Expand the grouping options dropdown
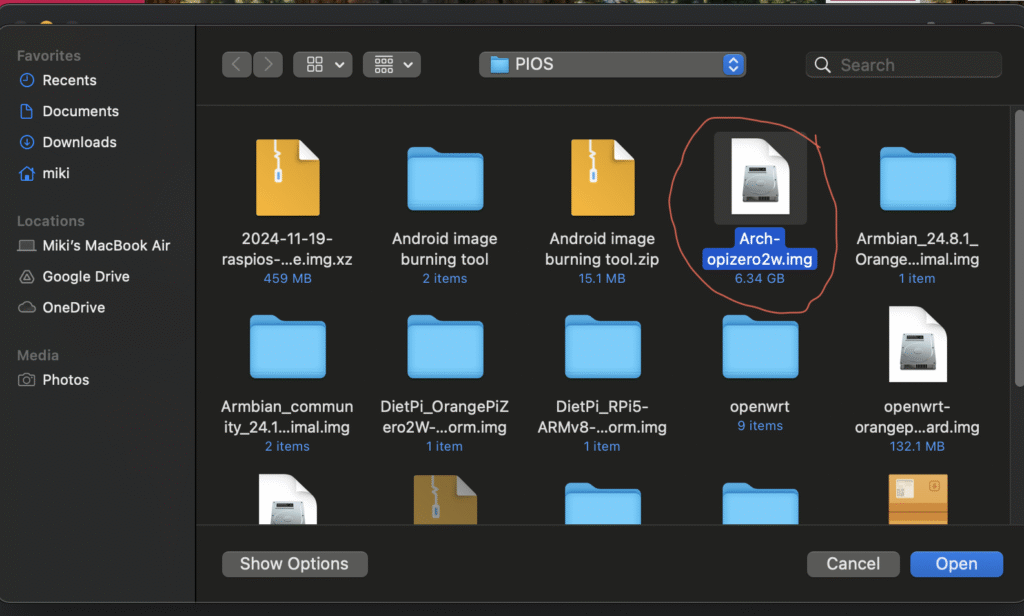 pyautogui.click(x=391, y=65)
